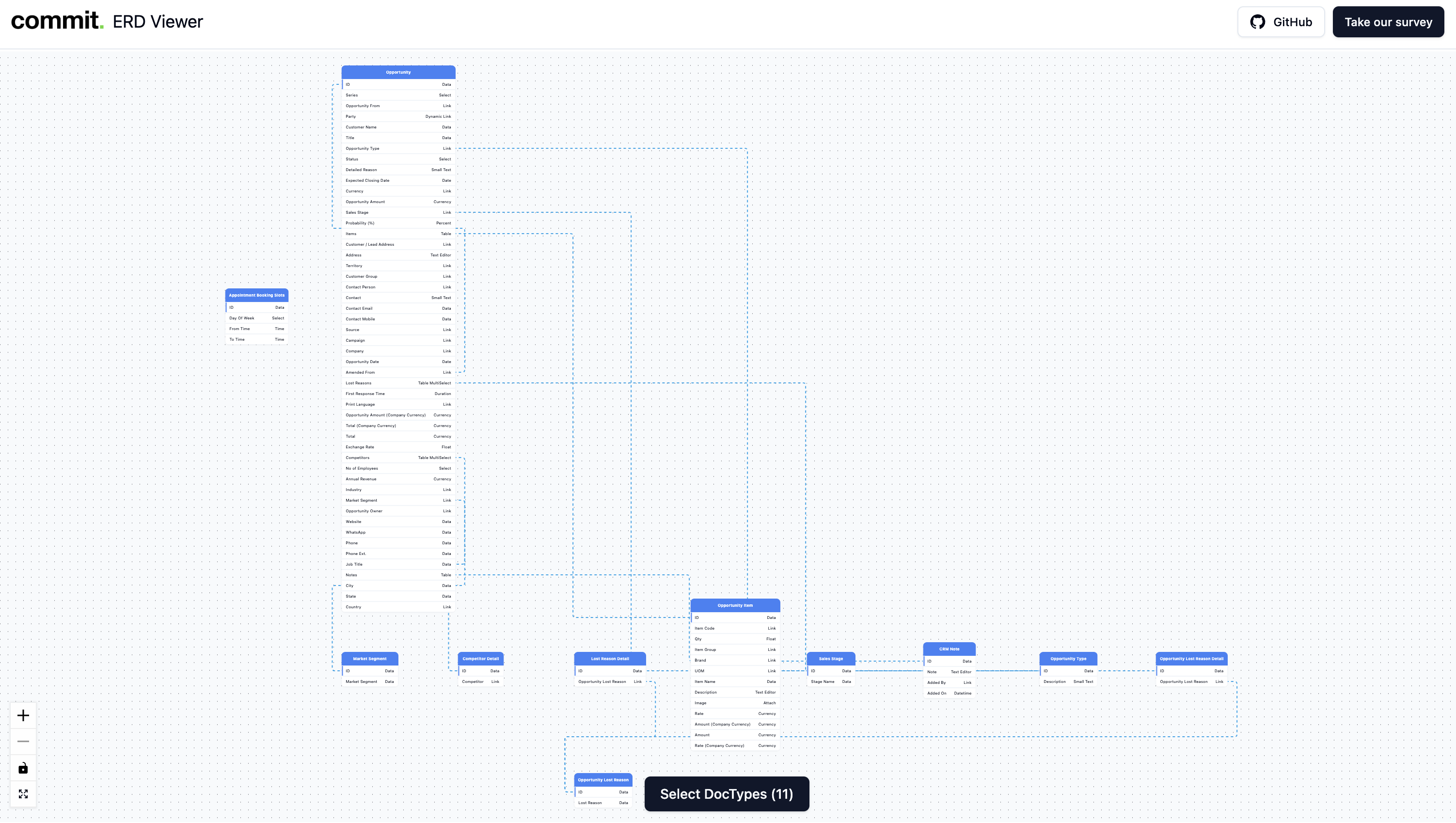The height and width of the screenshot is (823, 1456).
Task: Click the fit view expand icon
Action: point(23,793)
